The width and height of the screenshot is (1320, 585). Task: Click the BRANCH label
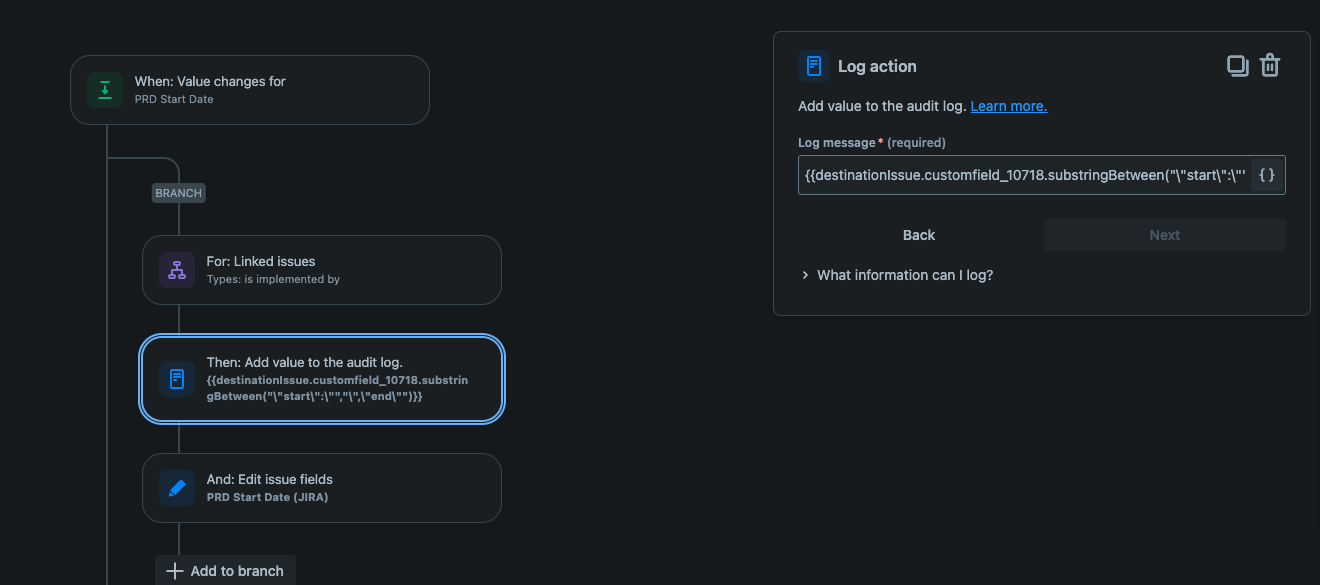pyautogui.click(x=178, y=193)
